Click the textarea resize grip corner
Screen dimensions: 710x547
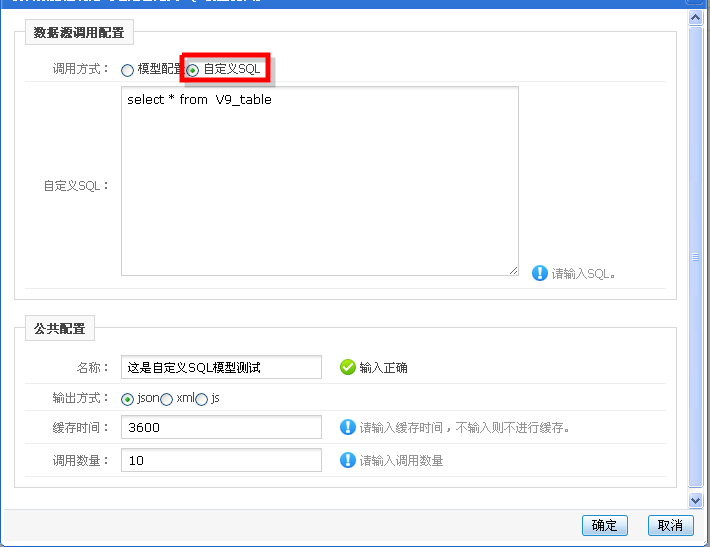point(513,270)
